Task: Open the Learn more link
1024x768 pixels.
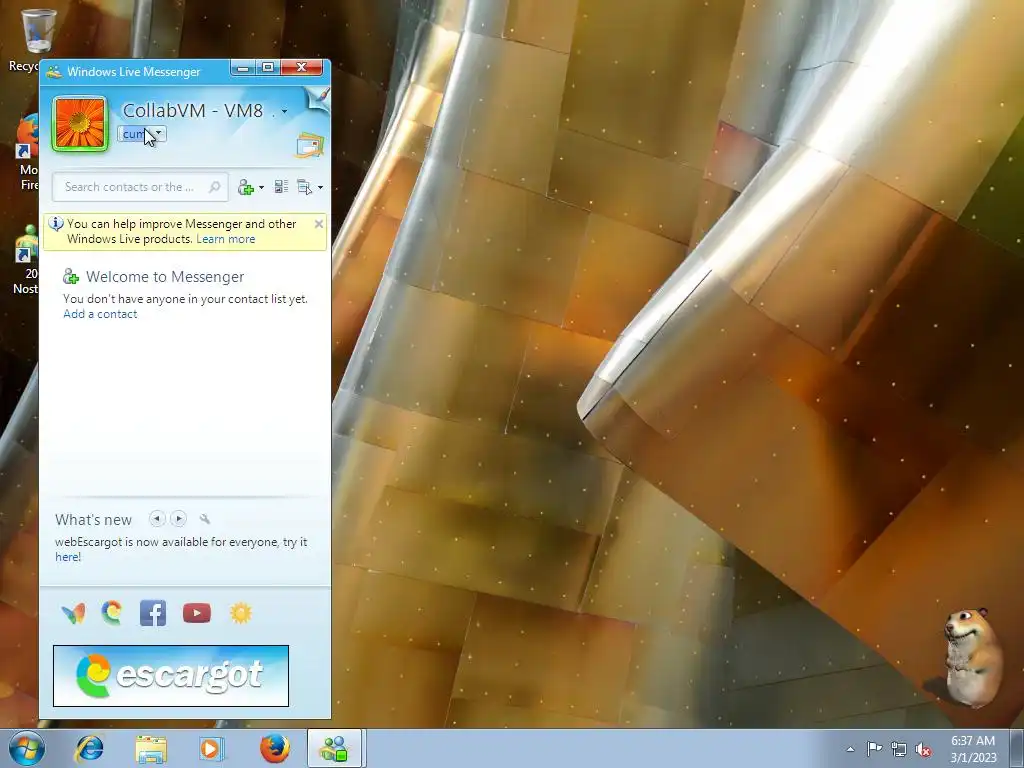Action: pos(225,239)
